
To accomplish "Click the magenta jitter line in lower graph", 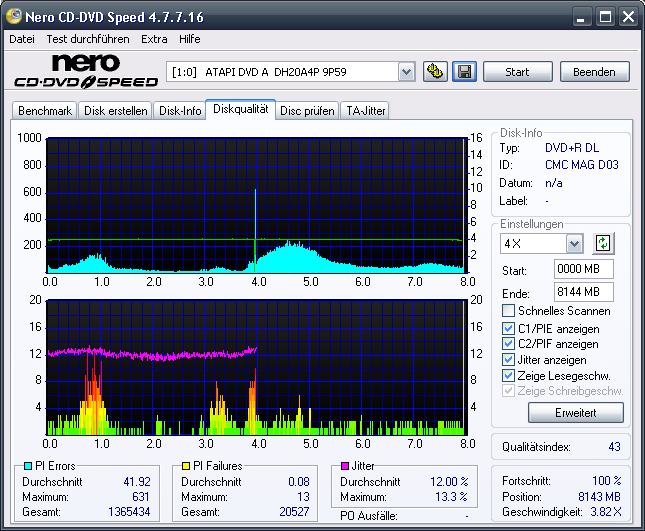I will pos(152,355).
